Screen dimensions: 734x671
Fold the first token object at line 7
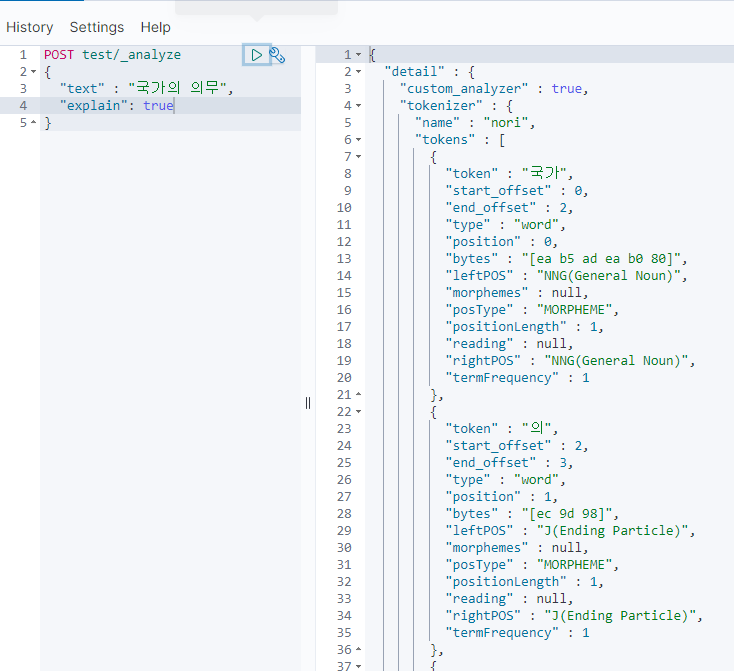[359, 157]
